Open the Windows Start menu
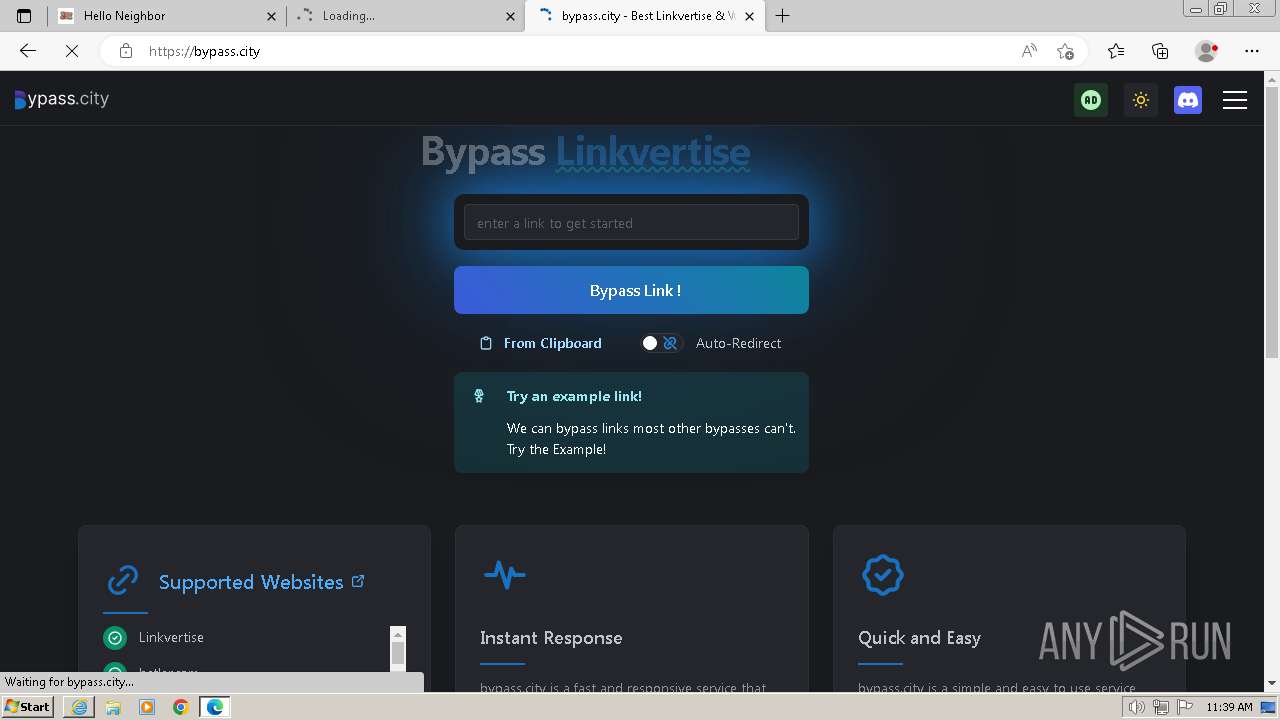Image resolution: width=1280 pixels, height=720 pixels. pyautogui.click(x=27, y=707)
